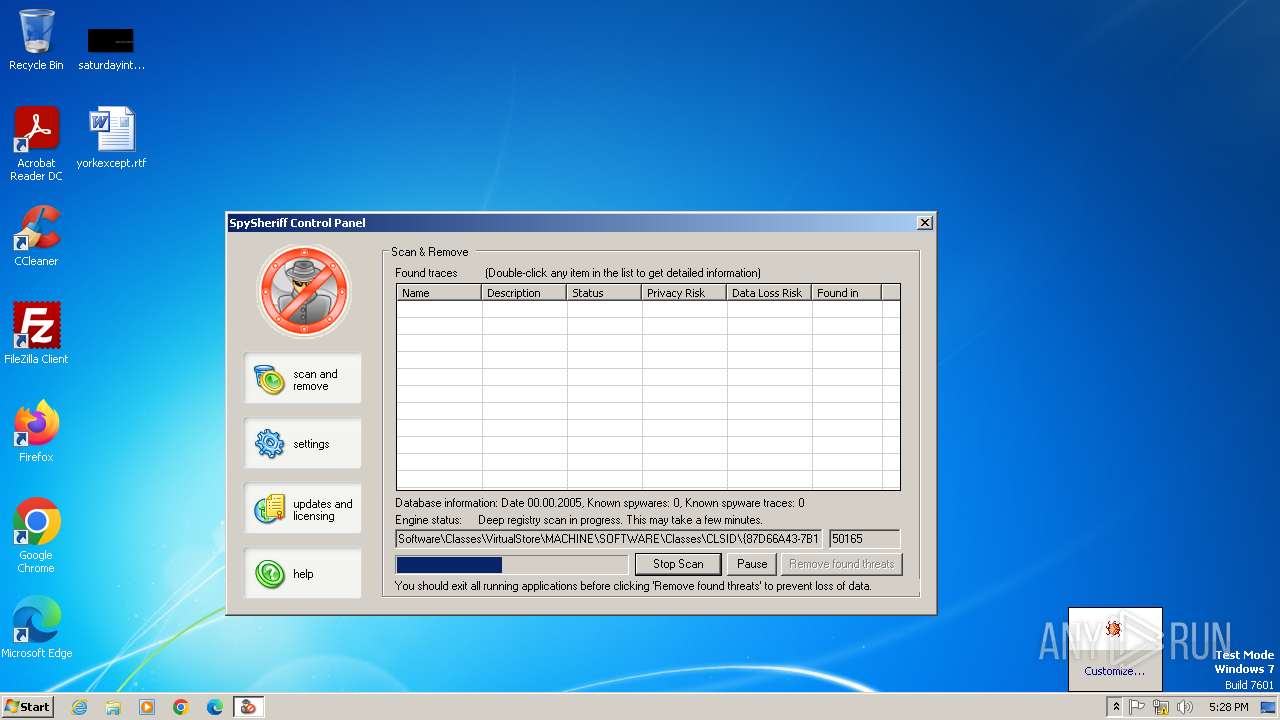The height and width of the screenshot is (720, 1280).
Task: Open the Start menu
Action: (x=28, y=707)
